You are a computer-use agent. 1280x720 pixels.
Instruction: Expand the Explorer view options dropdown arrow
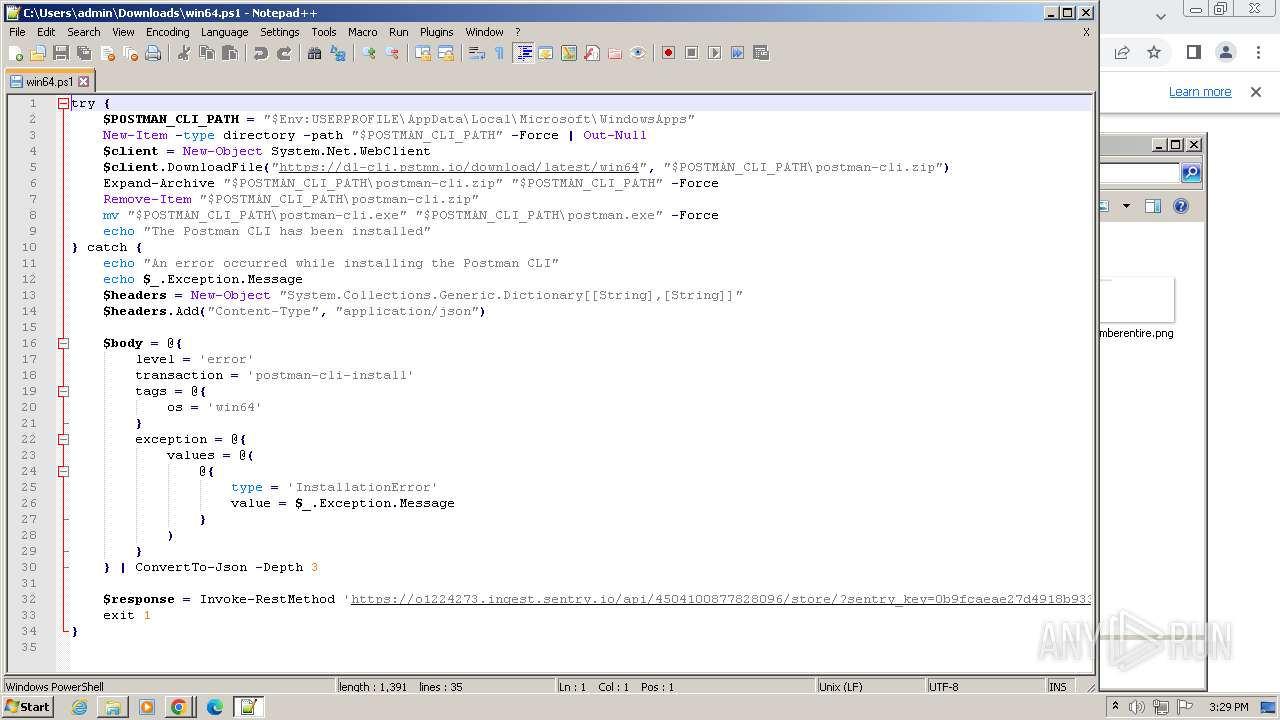pos(1126,206)
